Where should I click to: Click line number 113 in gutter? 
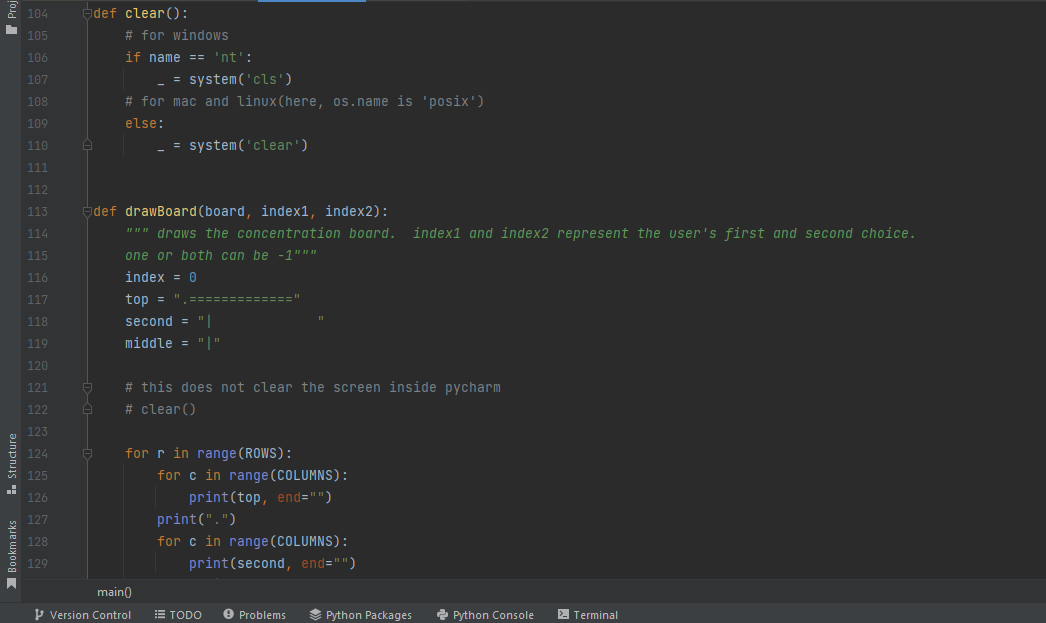(x=37, y=211)
